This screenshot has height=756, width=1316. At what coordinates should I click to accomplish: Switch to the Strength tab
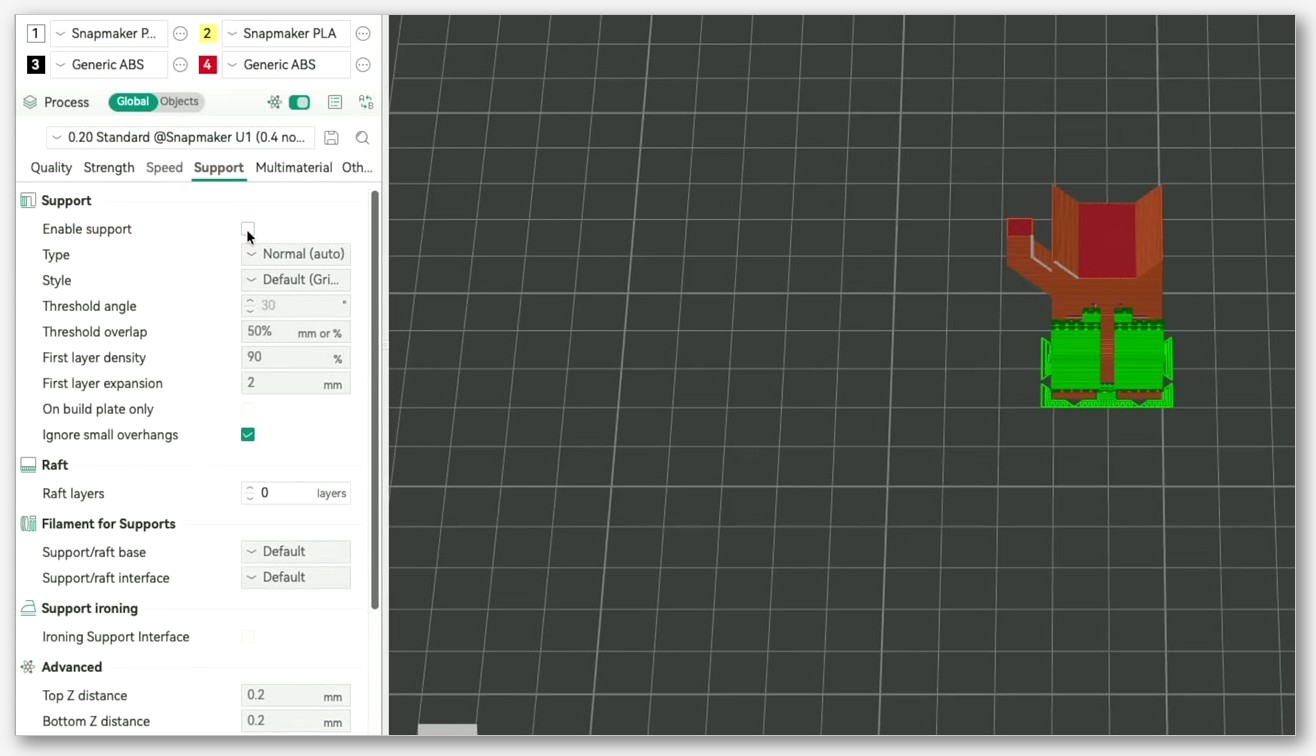(109, 168)
